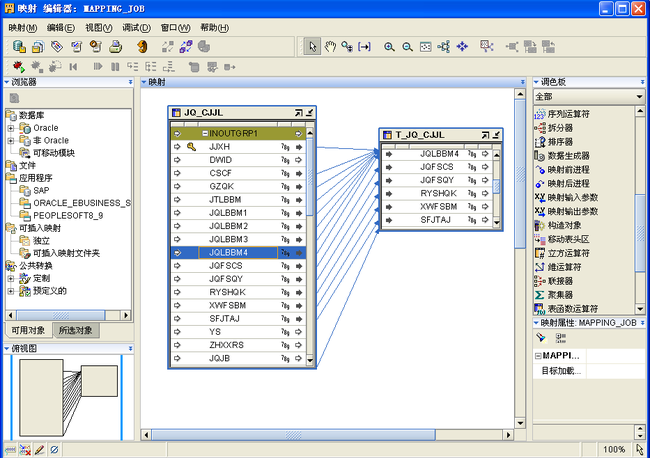The image size is (650, 458).
Task: Start debug with the red bug icon
Action: 18,66
